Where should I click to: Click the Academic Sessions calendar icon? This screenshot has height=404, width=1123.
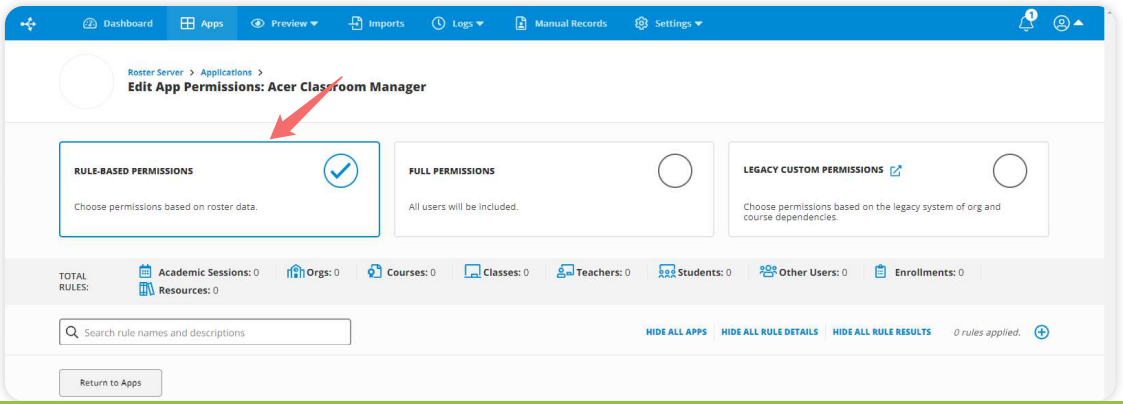pos(145,271)
